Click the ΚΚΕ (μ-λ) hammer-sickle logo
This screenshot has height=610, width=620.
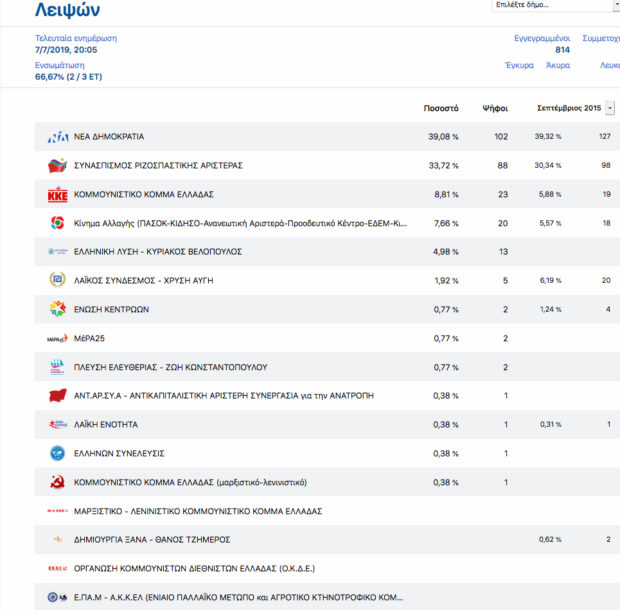pos(57,482)
